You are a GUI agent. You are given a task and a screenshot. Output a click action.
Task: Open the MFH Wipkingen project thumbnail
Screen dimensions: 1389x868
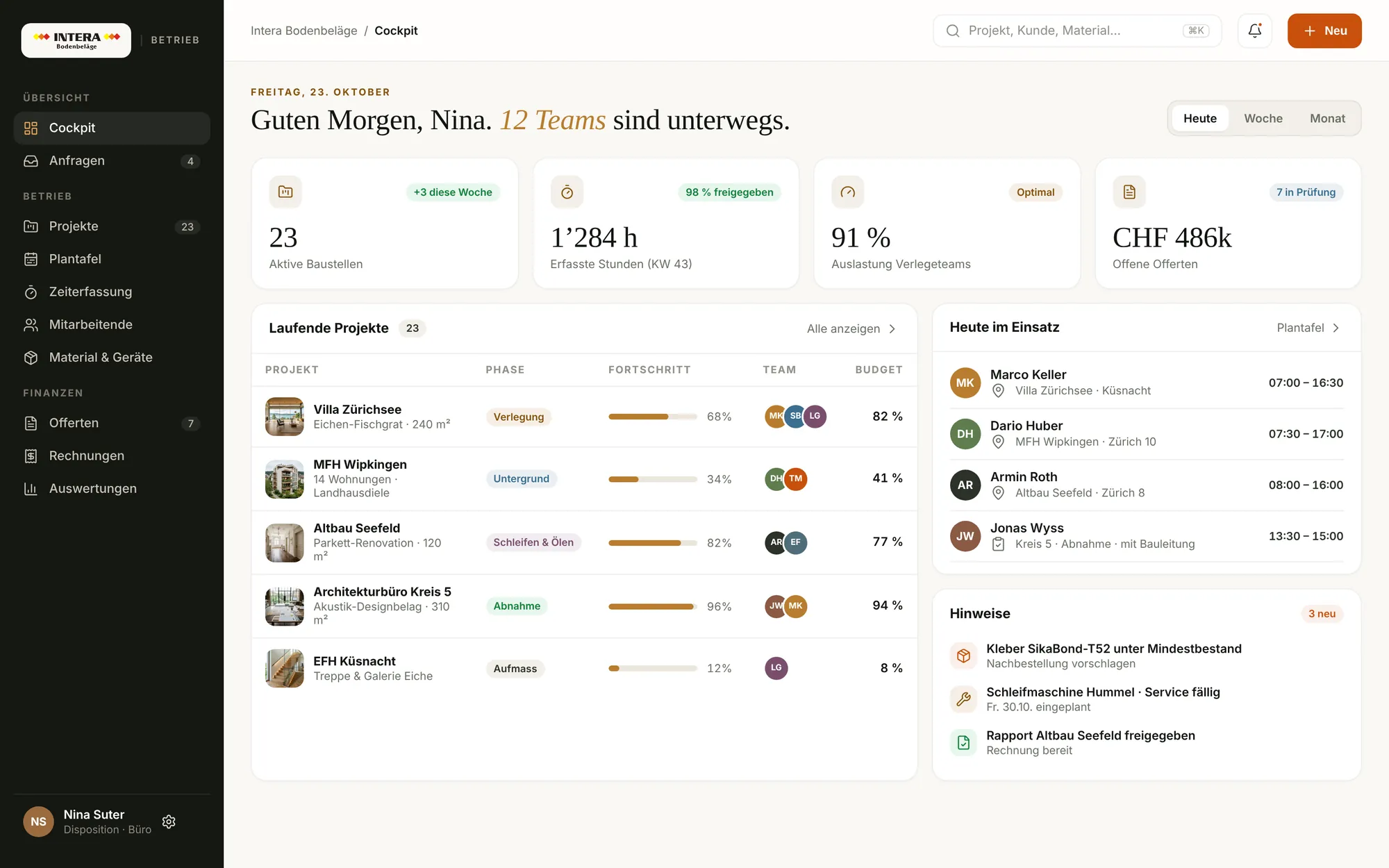click(x=284, y=479)
